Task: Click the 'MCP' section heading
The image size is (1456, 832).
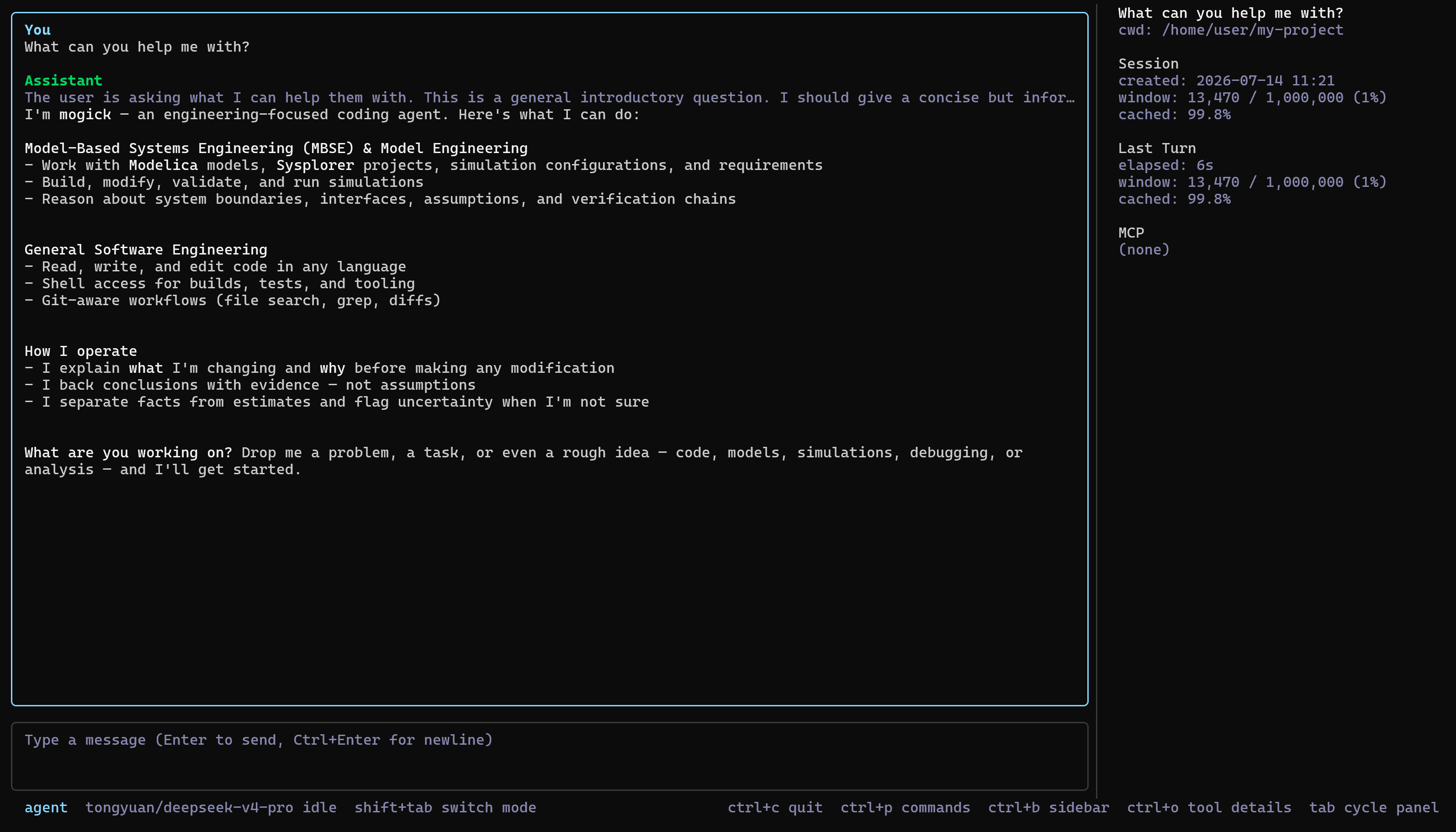Action: click(1131, 233)
